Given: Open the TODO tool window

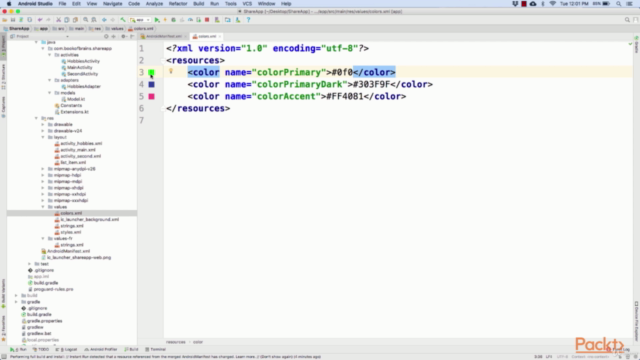Looking at the screenshot, I should (x=41, y=349).
